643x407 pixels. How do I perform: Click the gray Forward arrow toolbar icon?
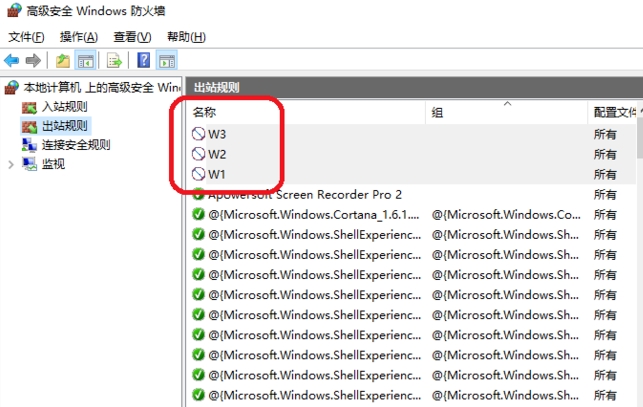33,61
